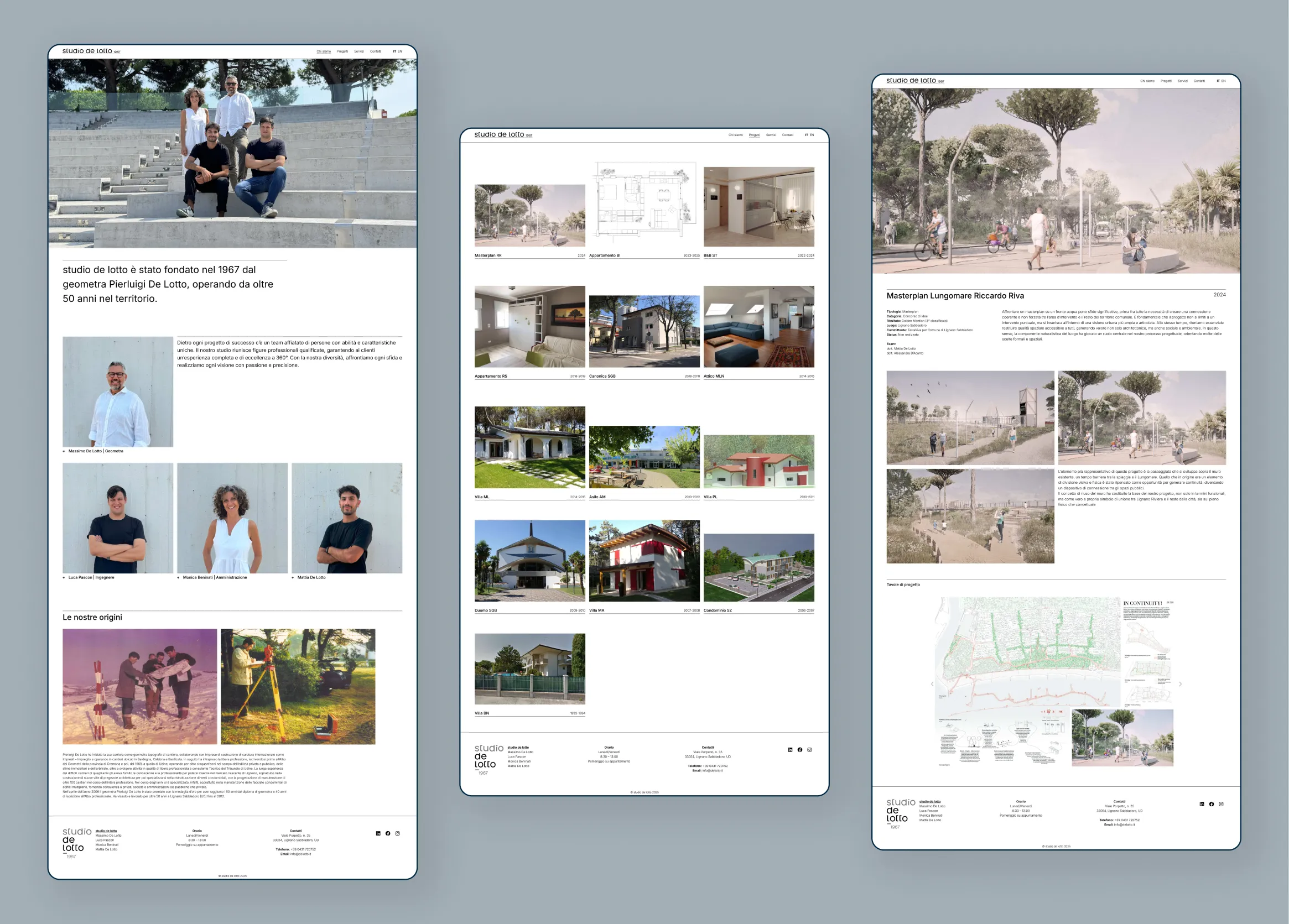The width and height of the screenshot is (1289, 924).
Task: Open the Progetti menu item
Action: pos(342,51)
